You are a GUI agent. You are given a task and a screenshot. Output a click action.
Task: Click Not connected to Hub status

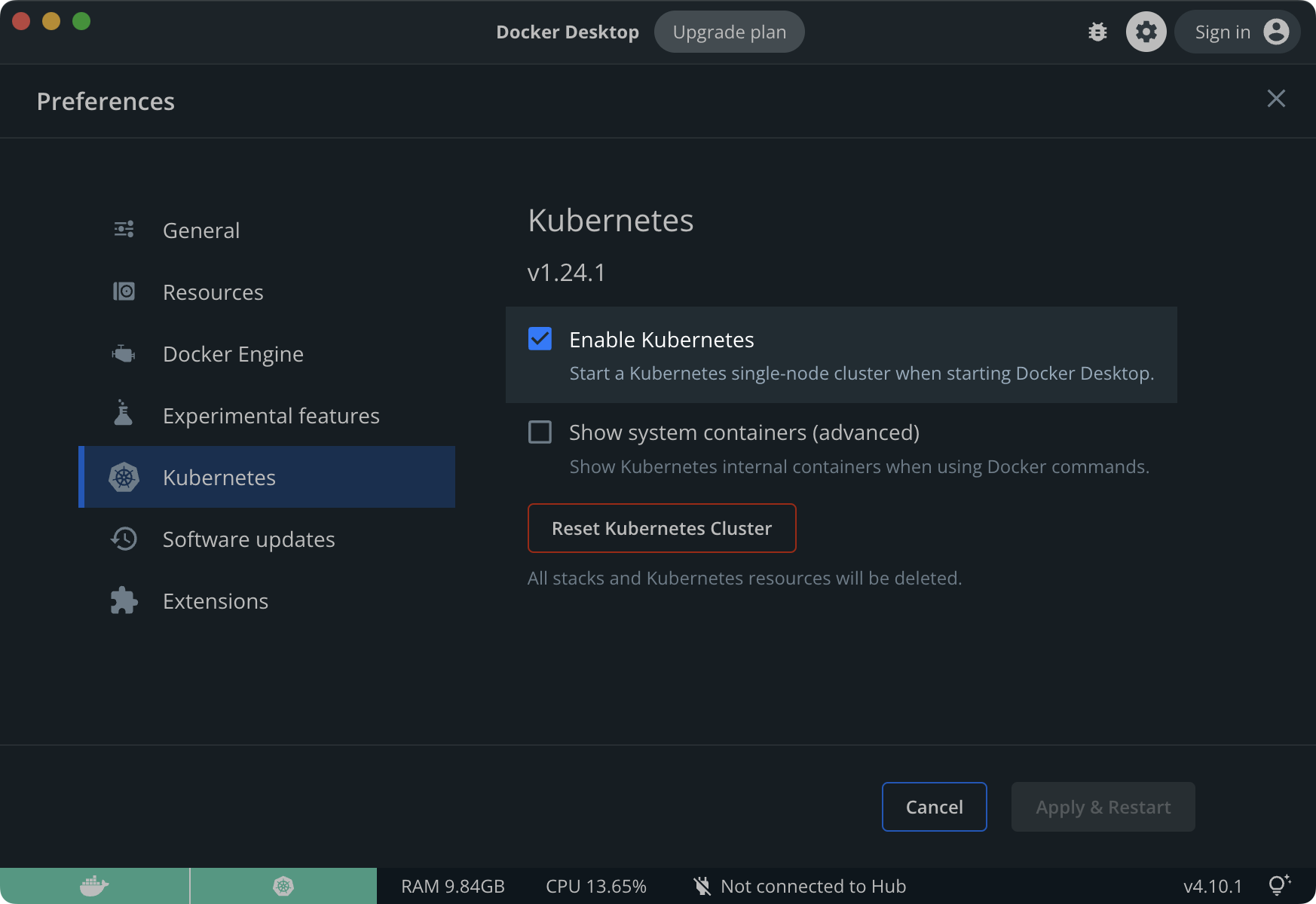[x=799, y=885]
